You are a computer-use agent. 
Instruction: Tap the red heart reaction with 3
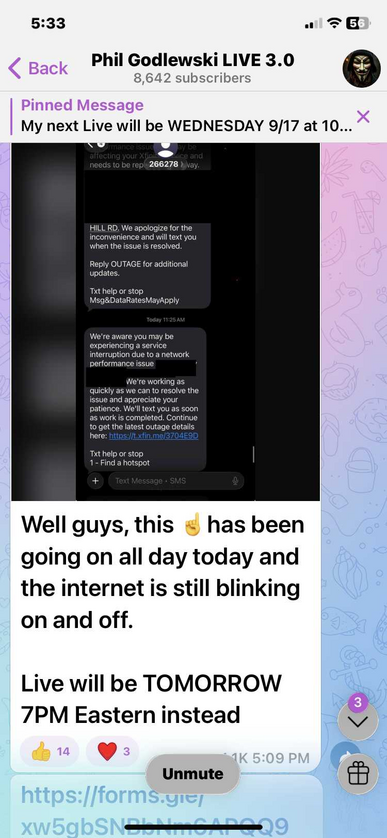click(x=113, y=751)
